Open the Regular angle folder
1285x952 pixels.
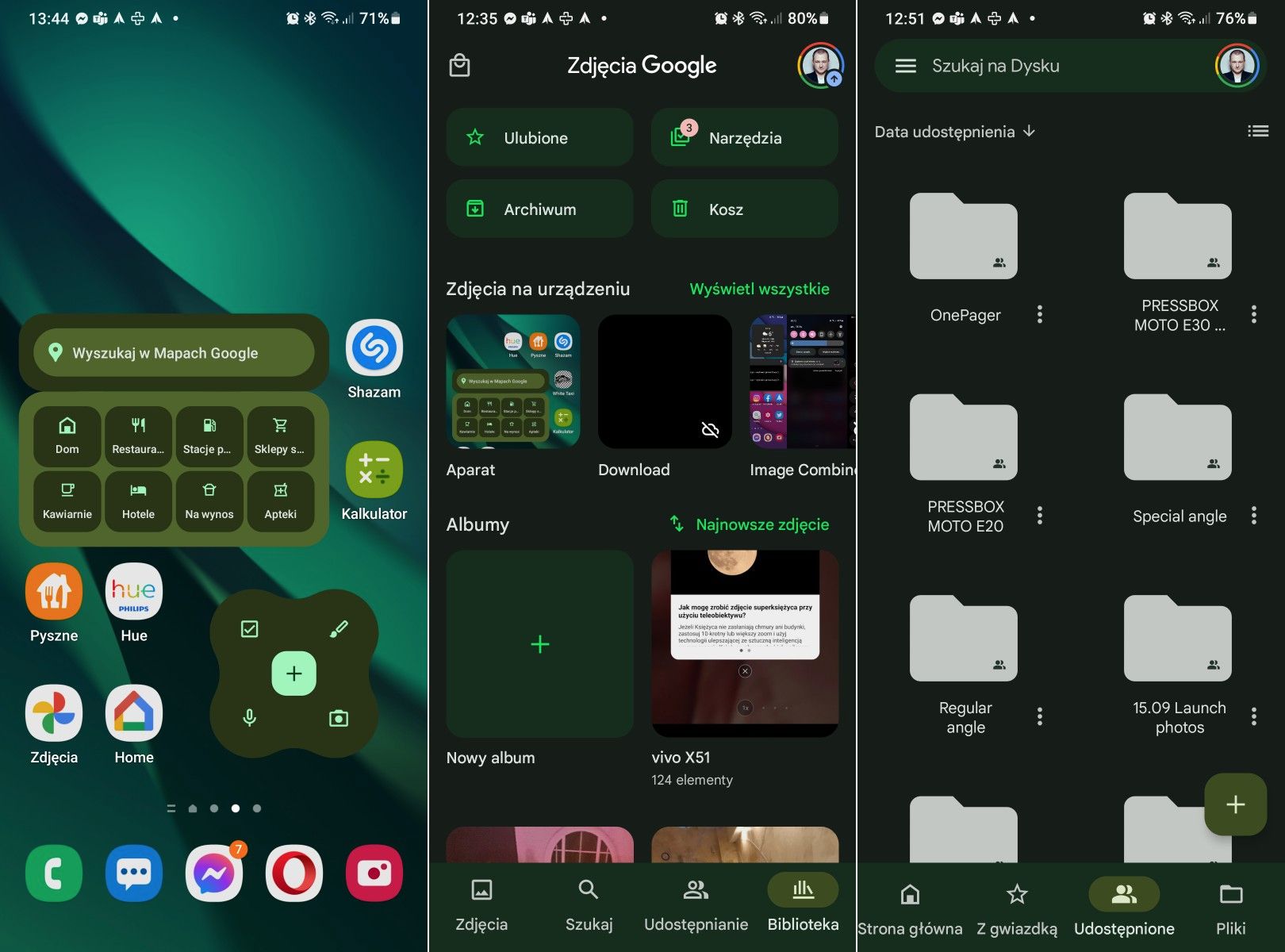coord(964,638)
